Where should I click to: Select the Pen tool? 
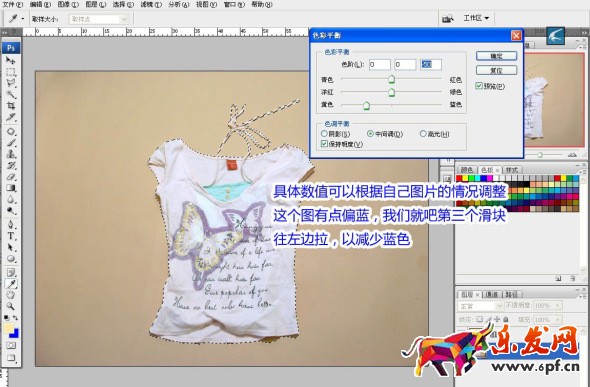point(11,225)
